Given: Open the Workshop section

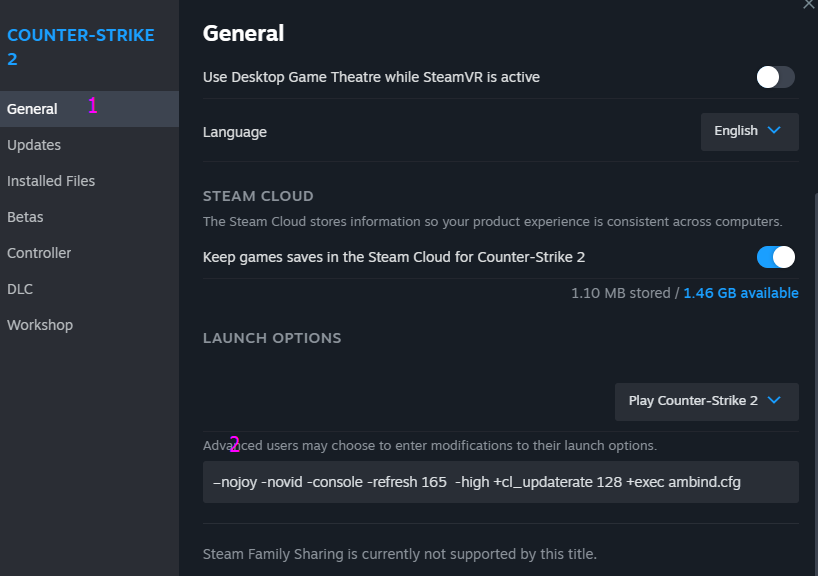Looking at the screenshot, I should point(40,325).
